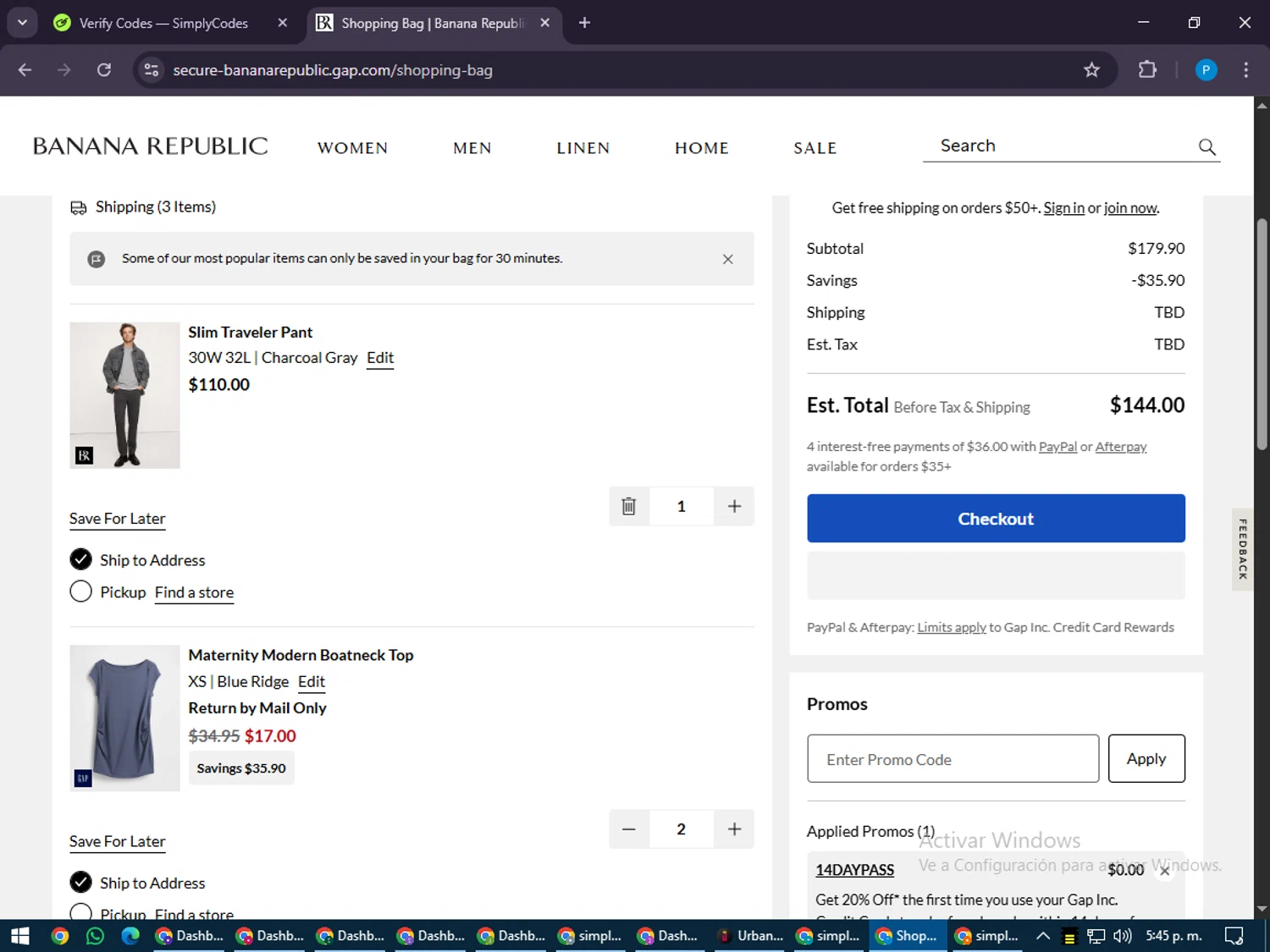Reload the current page
The image size is (1270, 952).
tap(104, 70)
